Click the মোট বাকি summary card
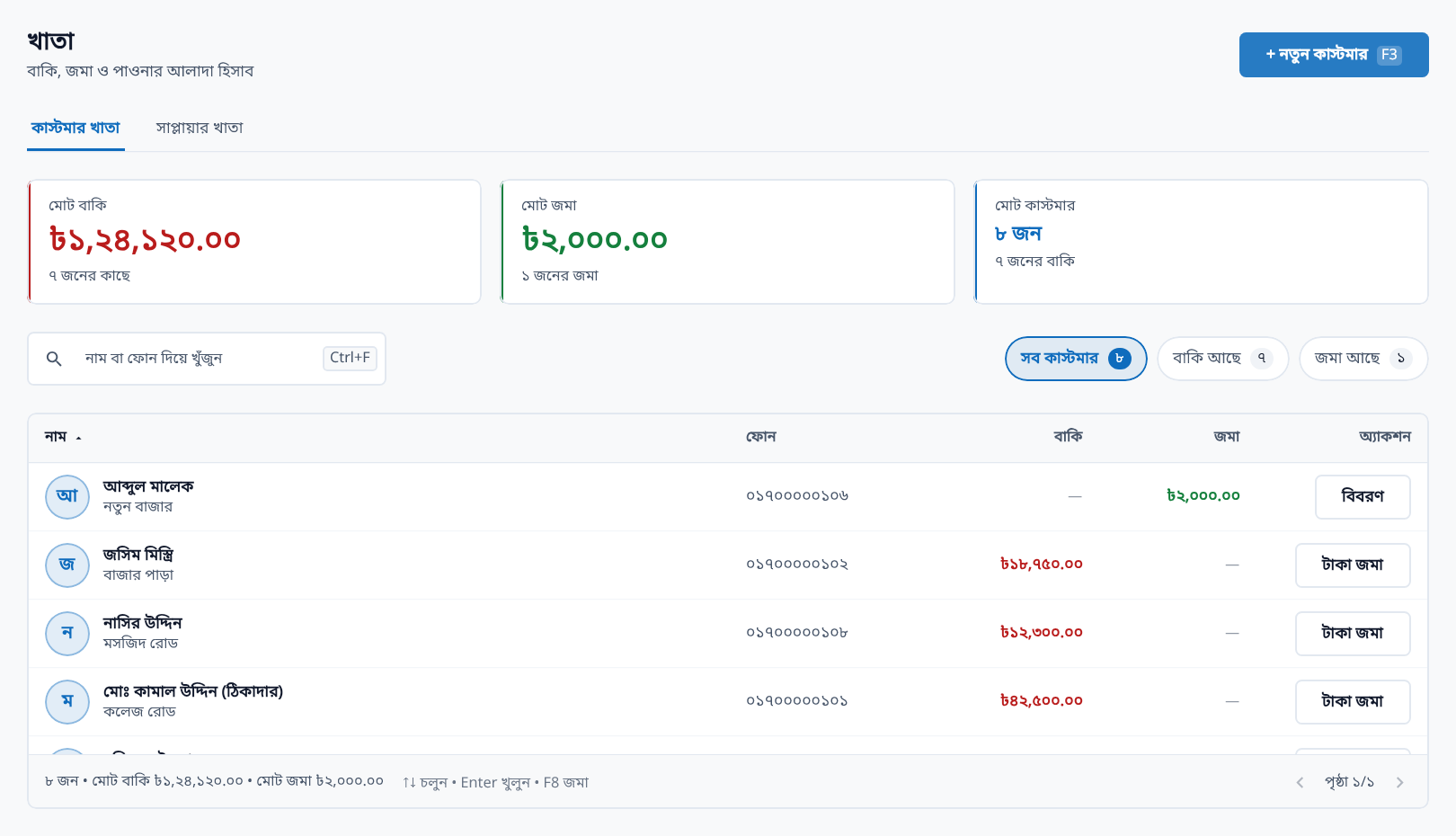Image resolution: width=1456 pixels, height=836 pixels. tap(254, 242)
